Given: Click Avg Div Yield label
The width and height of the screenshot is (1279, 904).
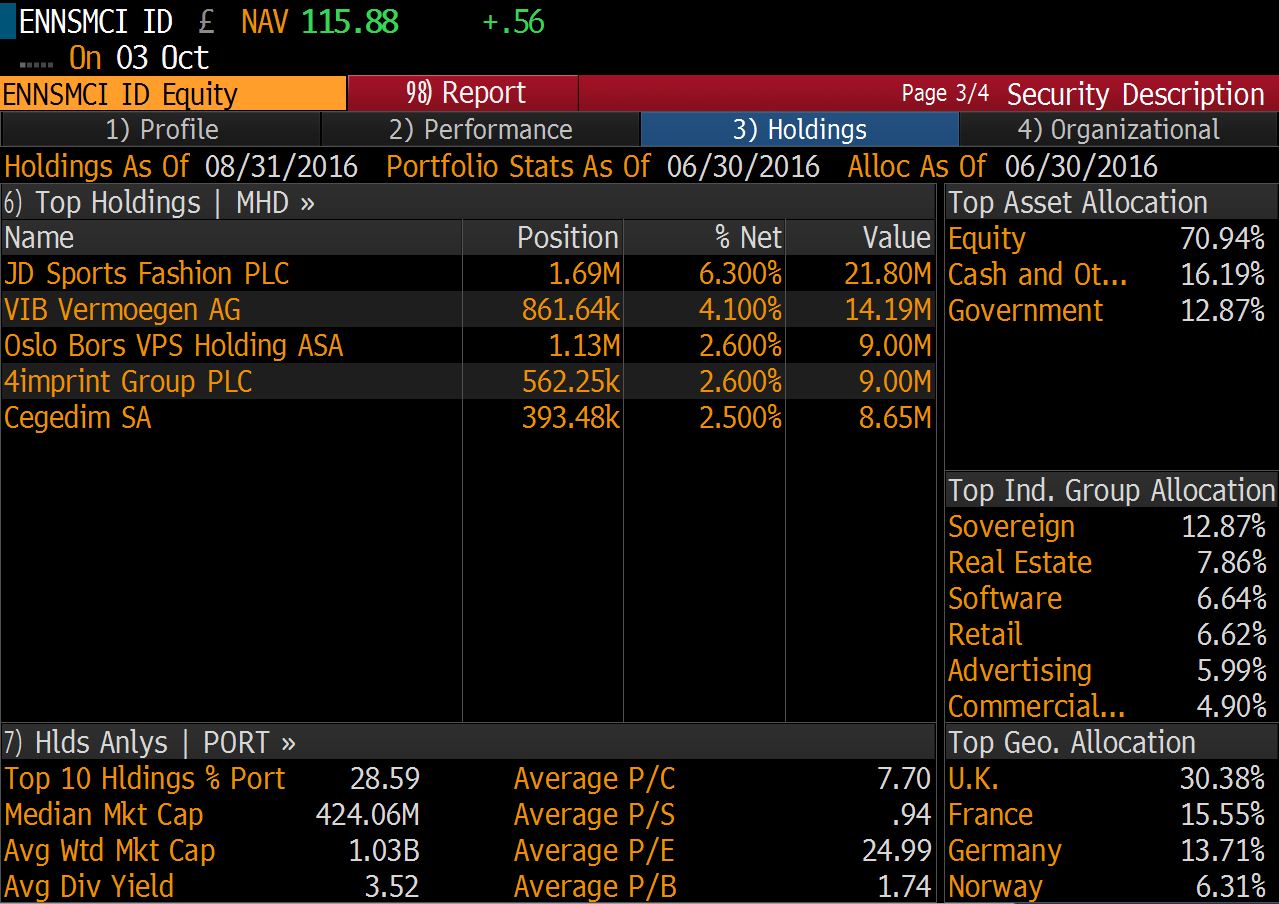Looking at the screenshot, I should coord(89,887).
